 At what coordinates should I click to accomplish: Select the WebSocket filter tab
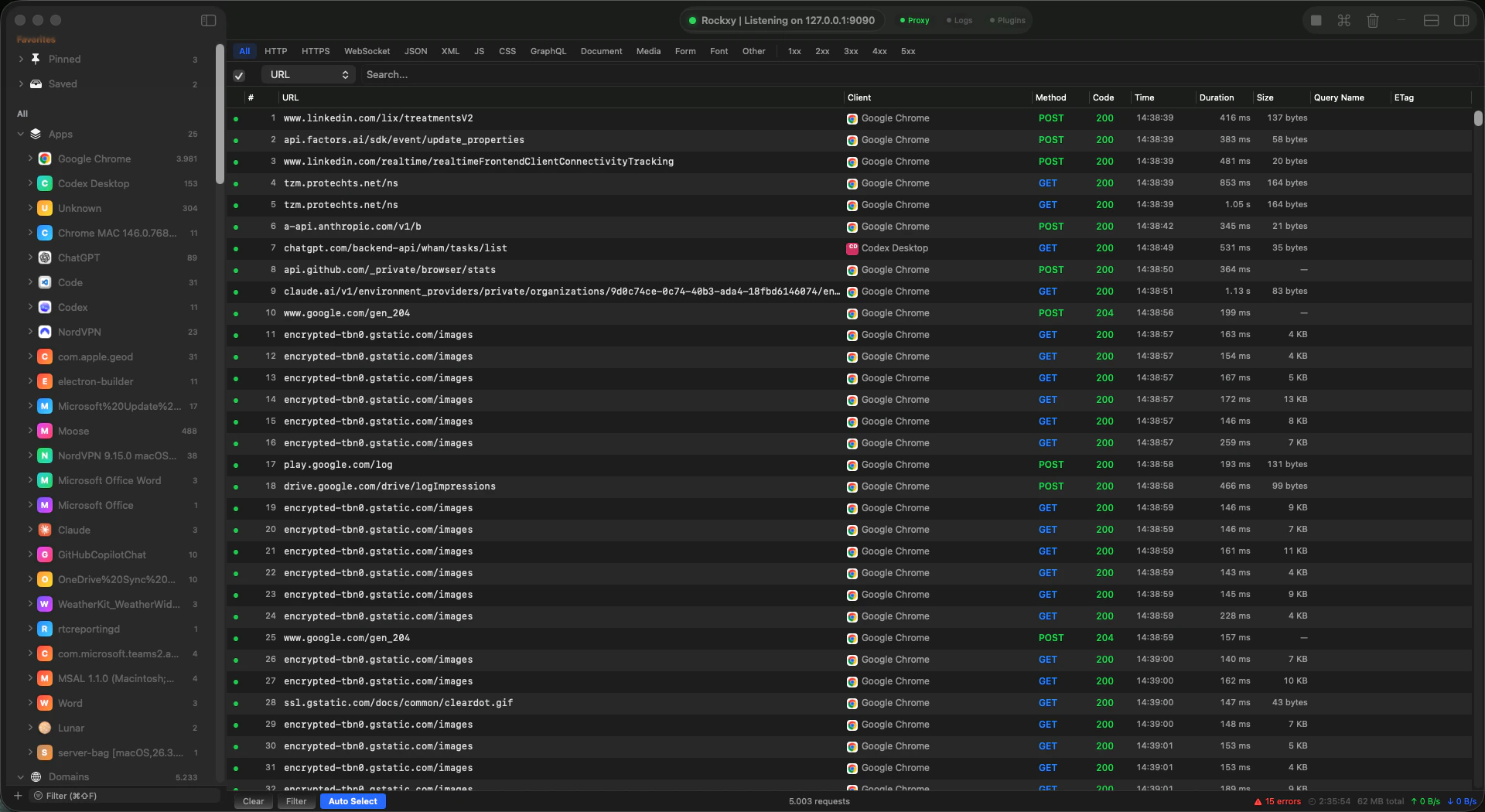coord(367,51)
